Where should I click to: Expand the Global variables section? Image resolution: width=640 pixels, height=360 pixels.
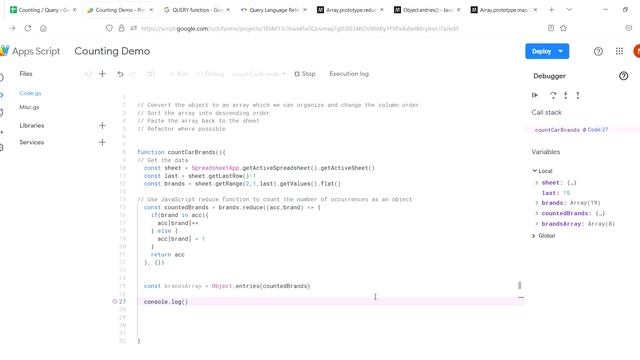[534, 236]
